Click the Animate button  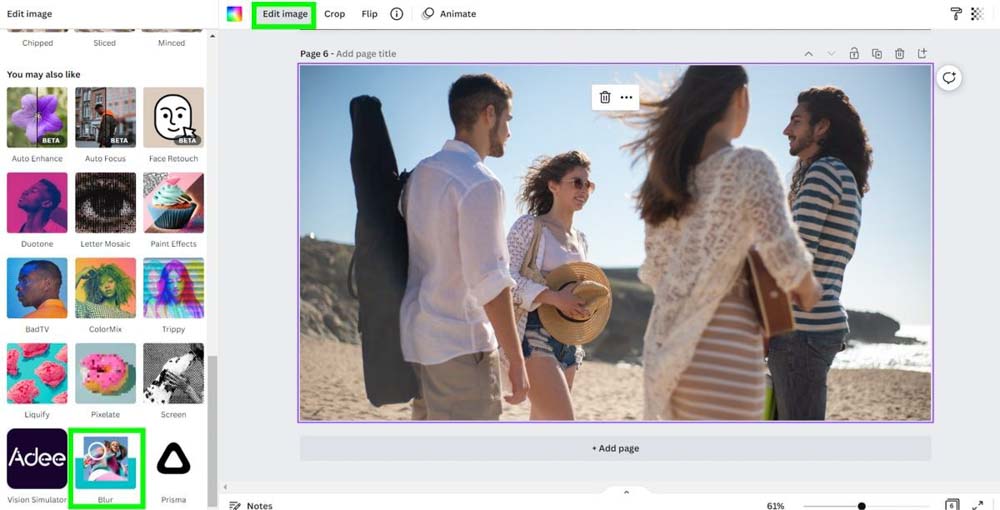pyautogui.click(x=449, y=14)
